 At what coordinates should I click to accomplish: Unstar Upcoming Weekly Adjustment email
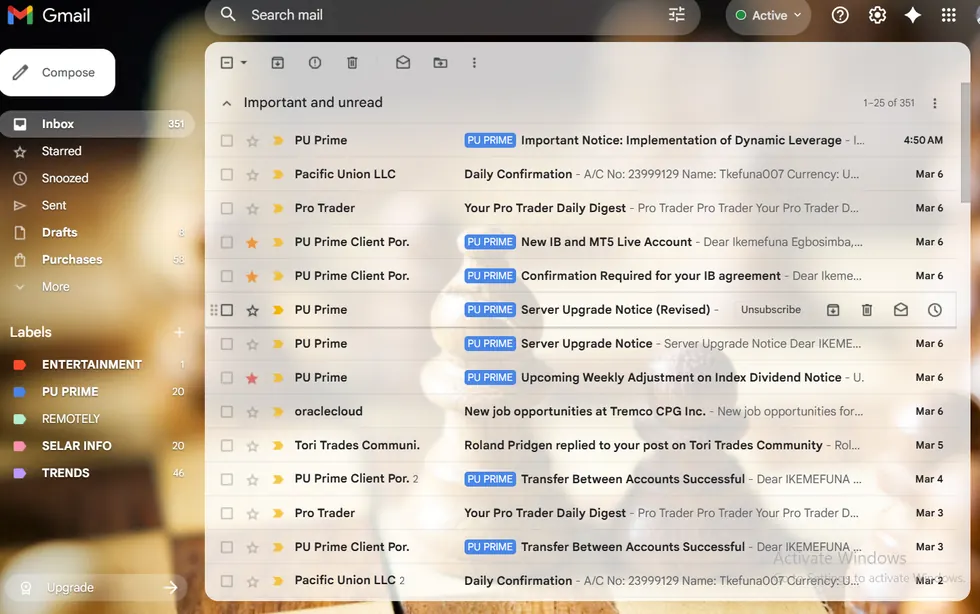252,378
